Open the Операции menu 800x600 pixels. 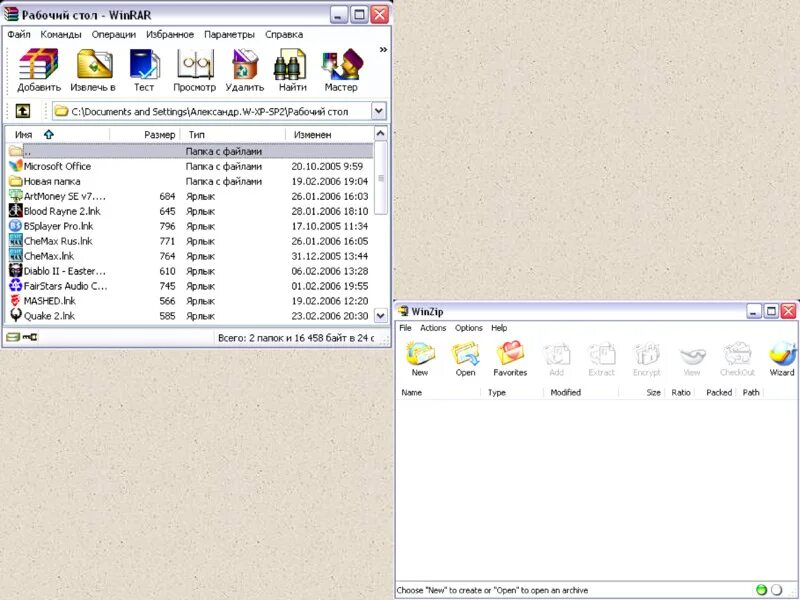click(114, 34)
